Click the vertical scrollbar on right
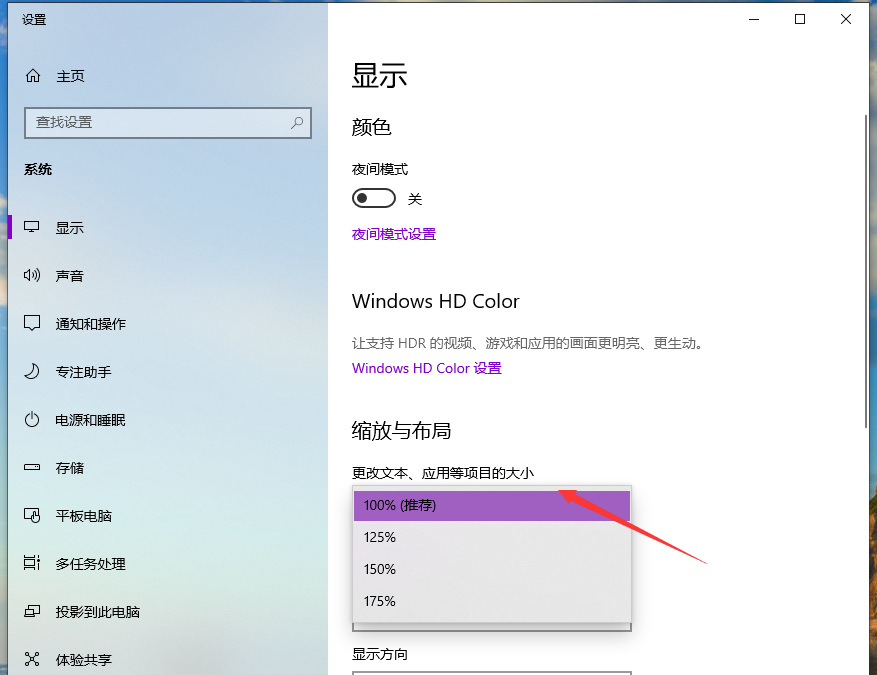Viewport: 877px width, 675px height. pyautogui.click(x=866, y=270)
